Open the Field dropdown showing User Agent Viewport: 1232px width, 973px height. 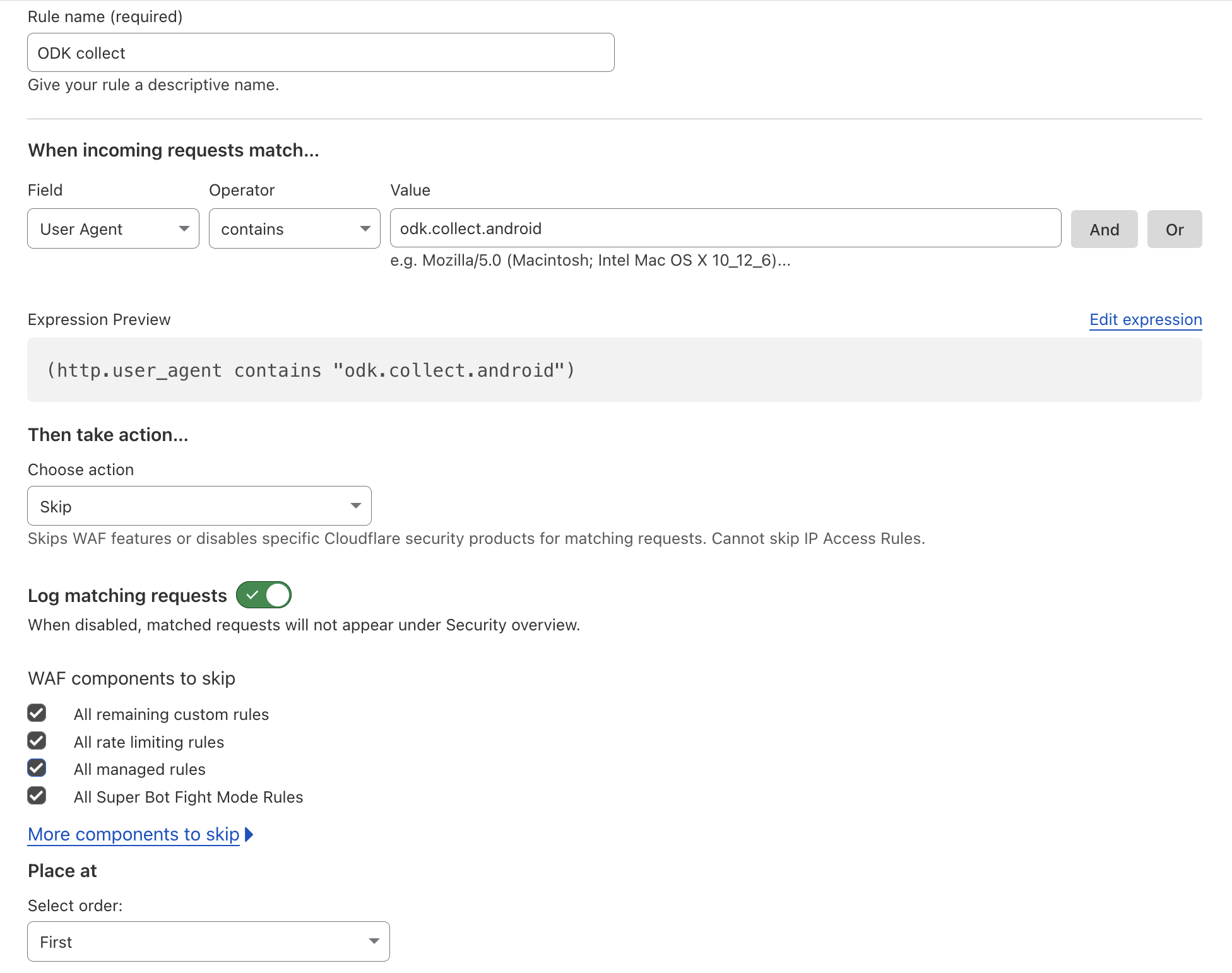pos(114,228)
